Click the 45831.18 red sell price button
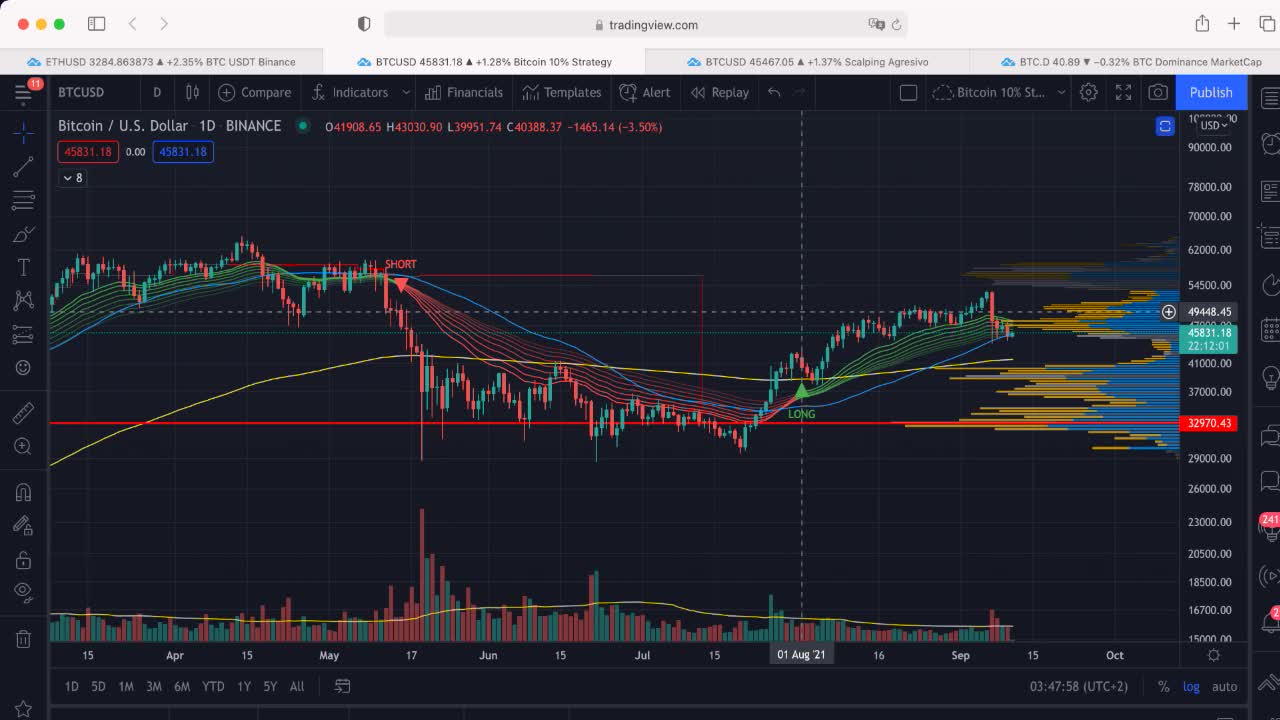1280x720 pixels. (x=88, y=152)
